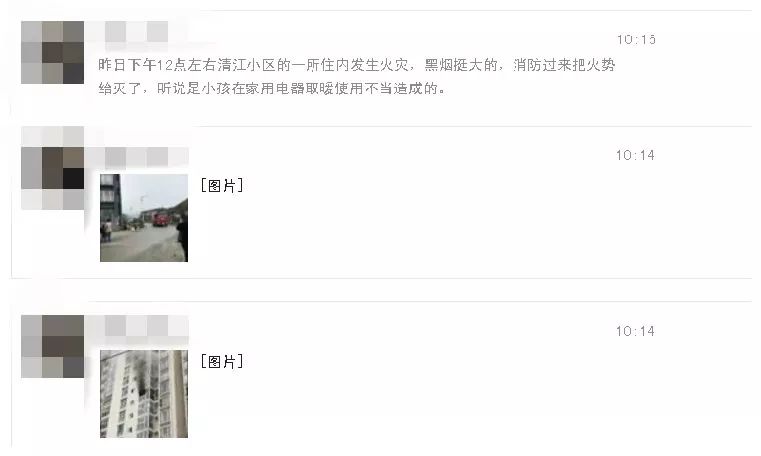Click the first line of the message starting 昨日下午12点
The height and width of the screenshot is (456, 761).
tap(357, 65)
